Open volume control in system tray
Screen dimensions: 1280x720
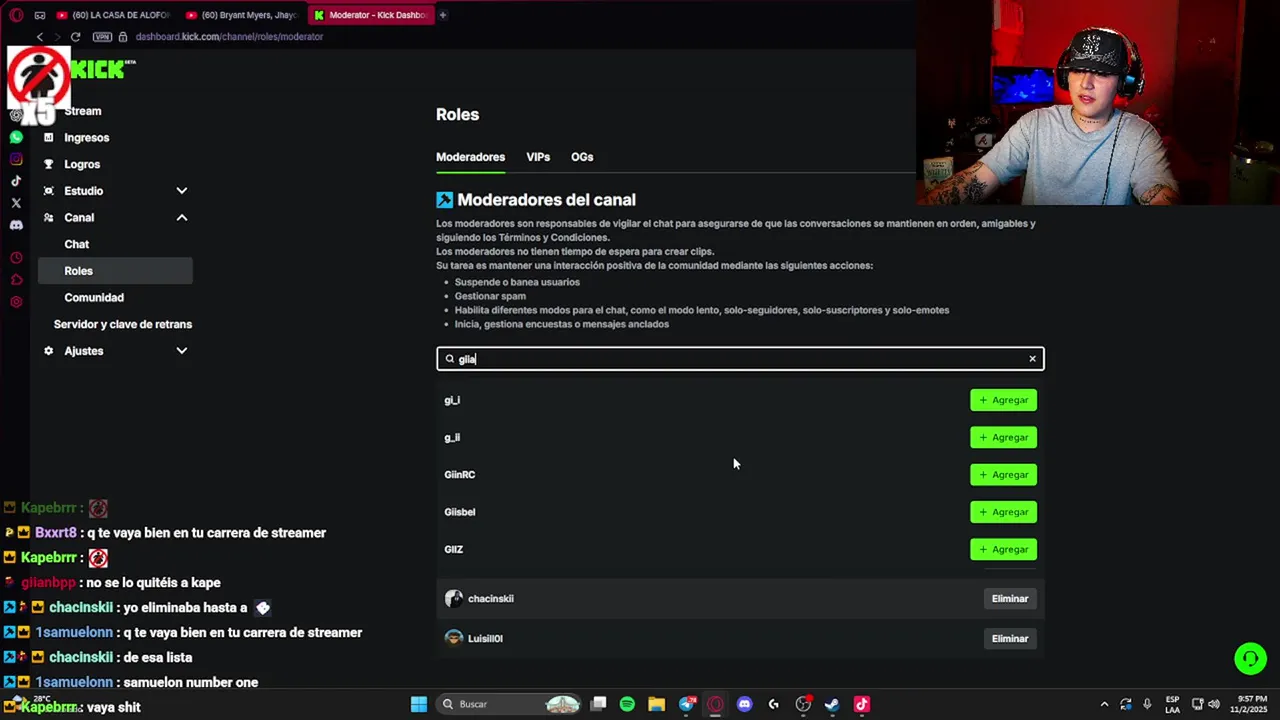1214,704
